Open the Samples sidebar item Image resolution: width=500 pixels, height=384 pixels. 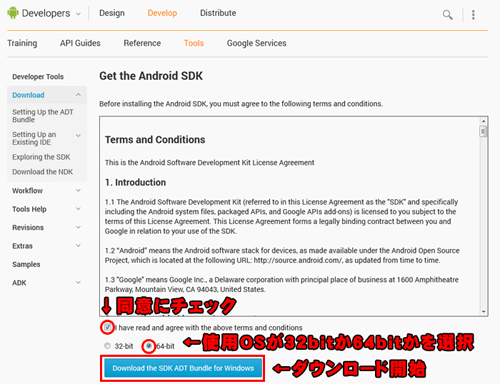click(x=26, y=264)
